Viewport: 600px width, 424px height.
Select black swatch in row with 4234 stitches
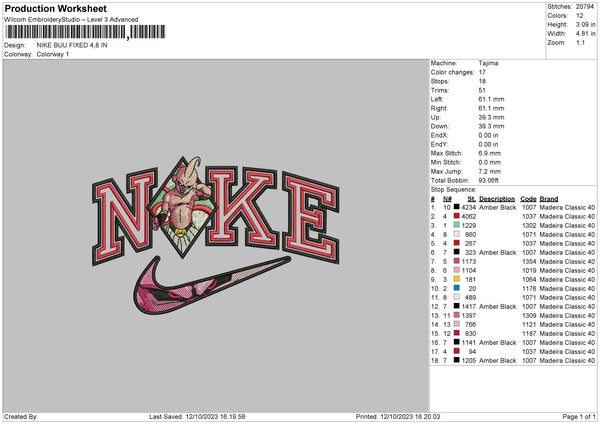pyautogui.click(x=457, y=207)
